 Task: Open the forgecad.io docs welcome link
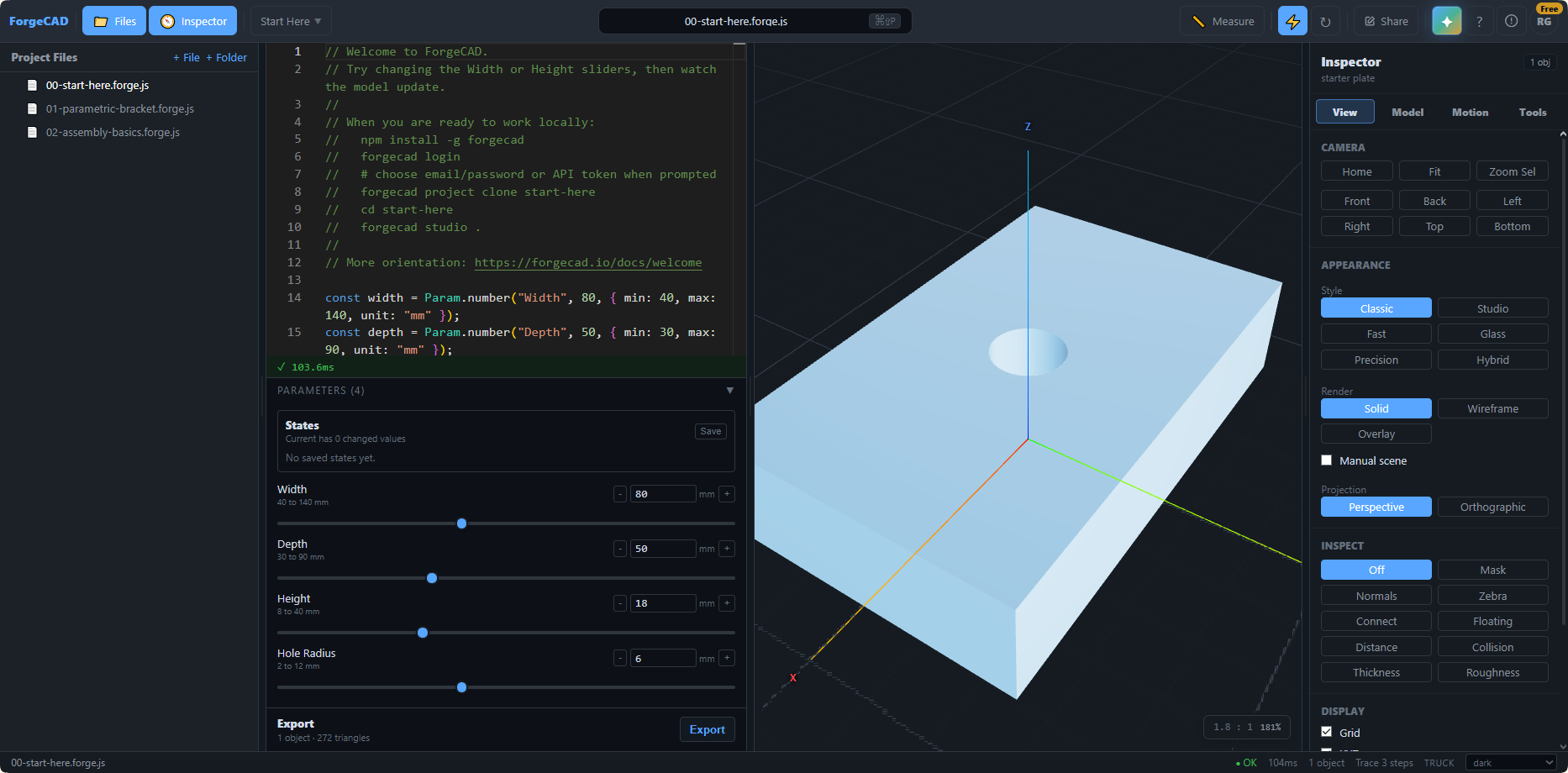tap(588, 262)
